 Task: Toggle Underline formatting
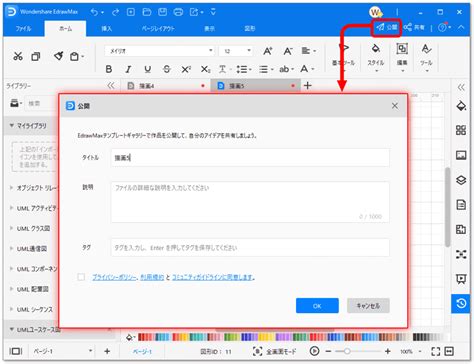pyautogui.click(x=147, y=69)
